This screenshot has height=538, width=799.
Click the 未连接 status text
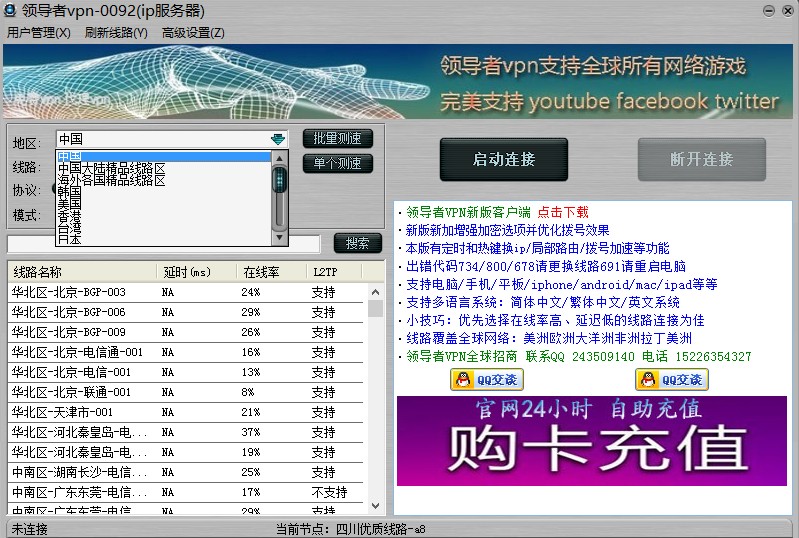tap(30, 529)
